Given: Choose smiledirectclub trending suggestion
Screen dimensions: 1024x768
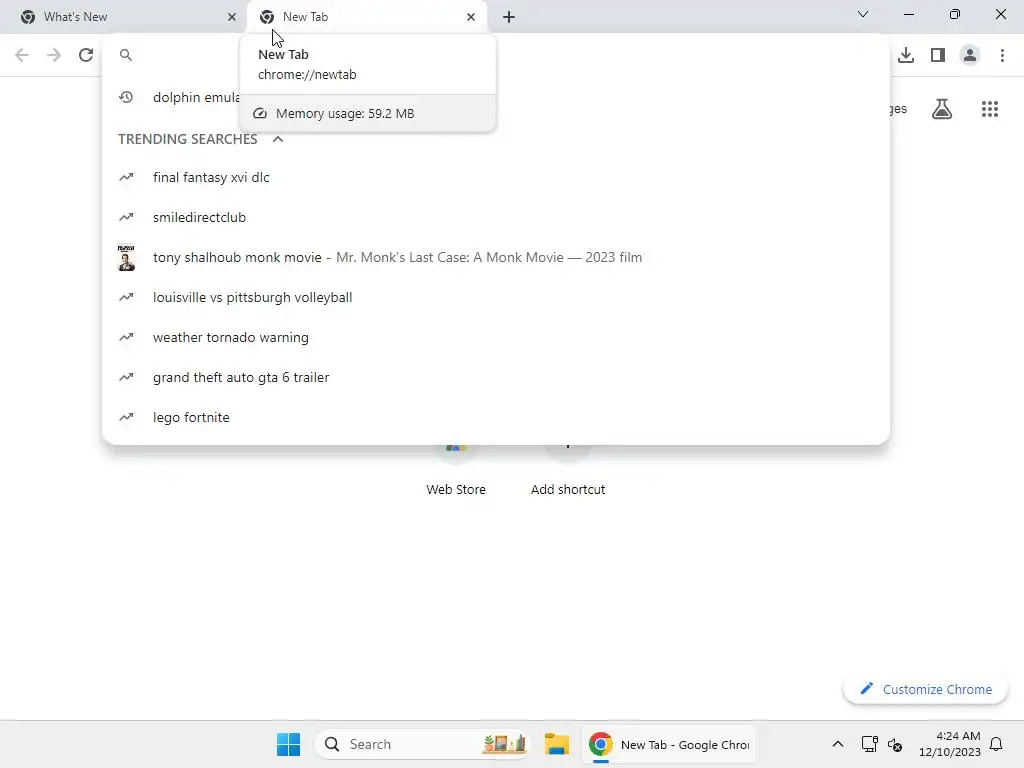Looking at the screenshot, I should [496, 217].
